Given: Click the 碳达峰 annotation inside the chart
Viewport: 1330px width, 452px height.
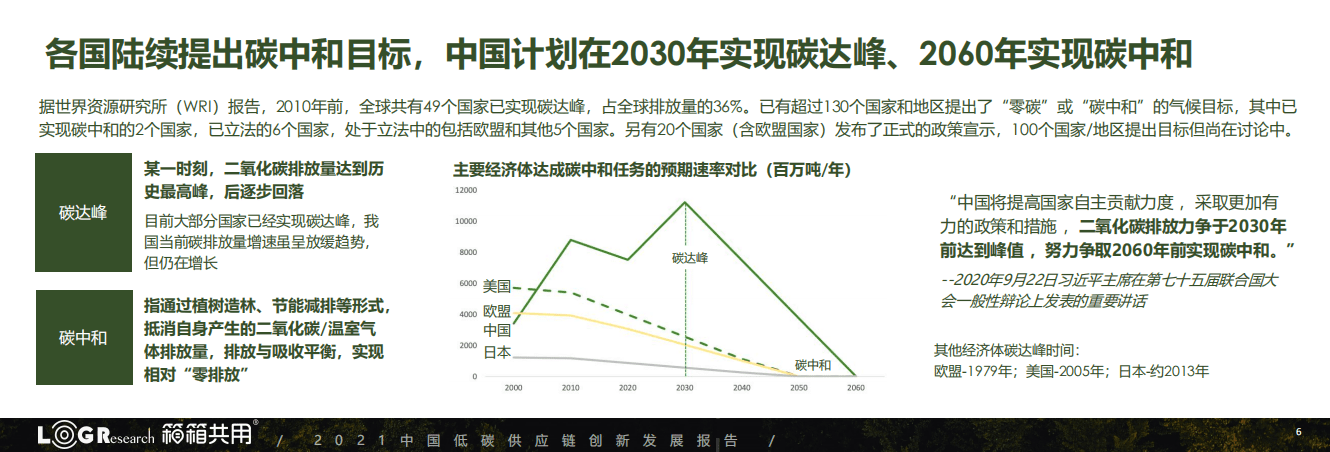Looking at the screenshot, I should tap(689, 258).
